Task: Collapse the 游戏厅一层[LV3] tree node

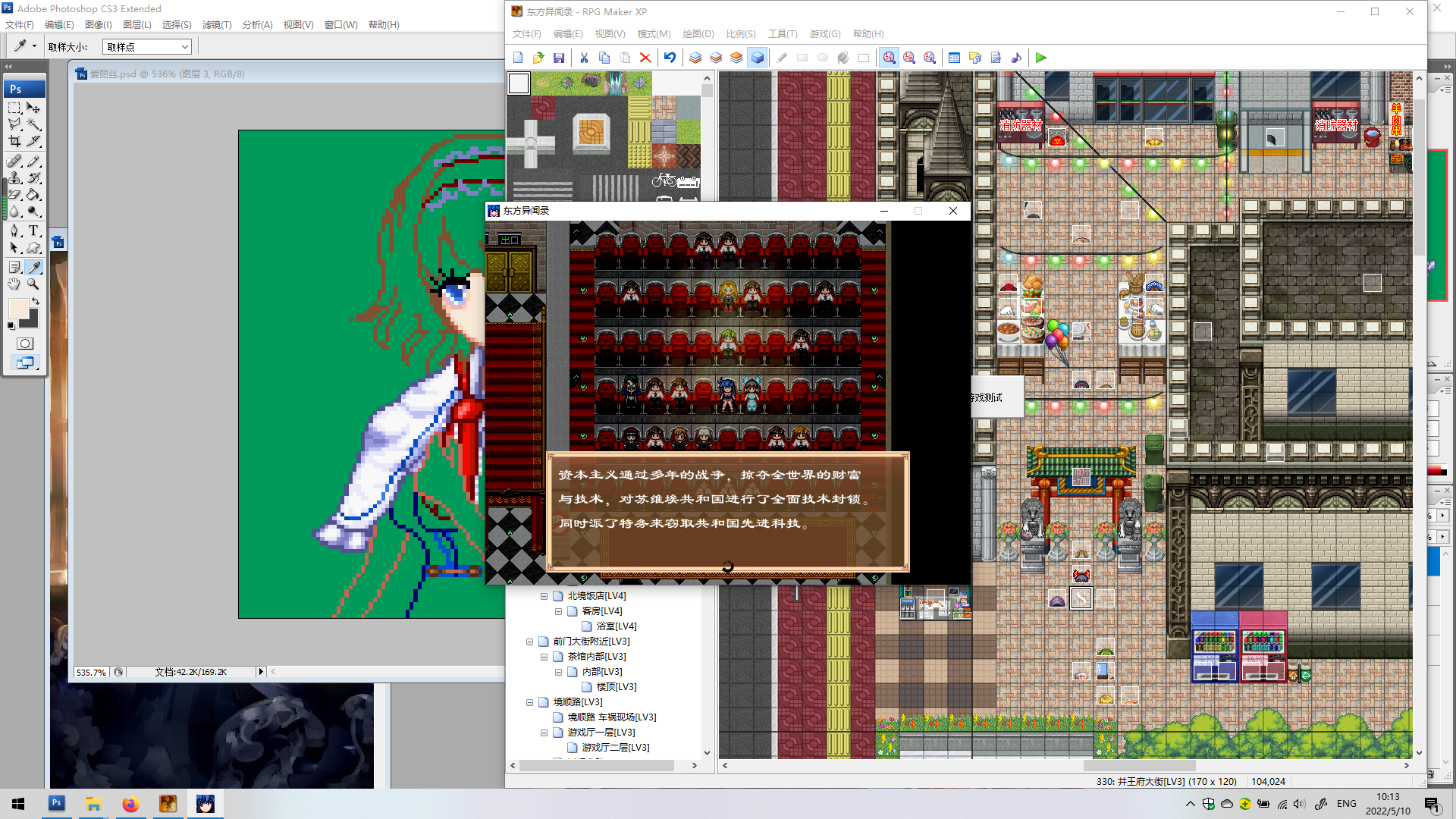Action: point(544,733)
